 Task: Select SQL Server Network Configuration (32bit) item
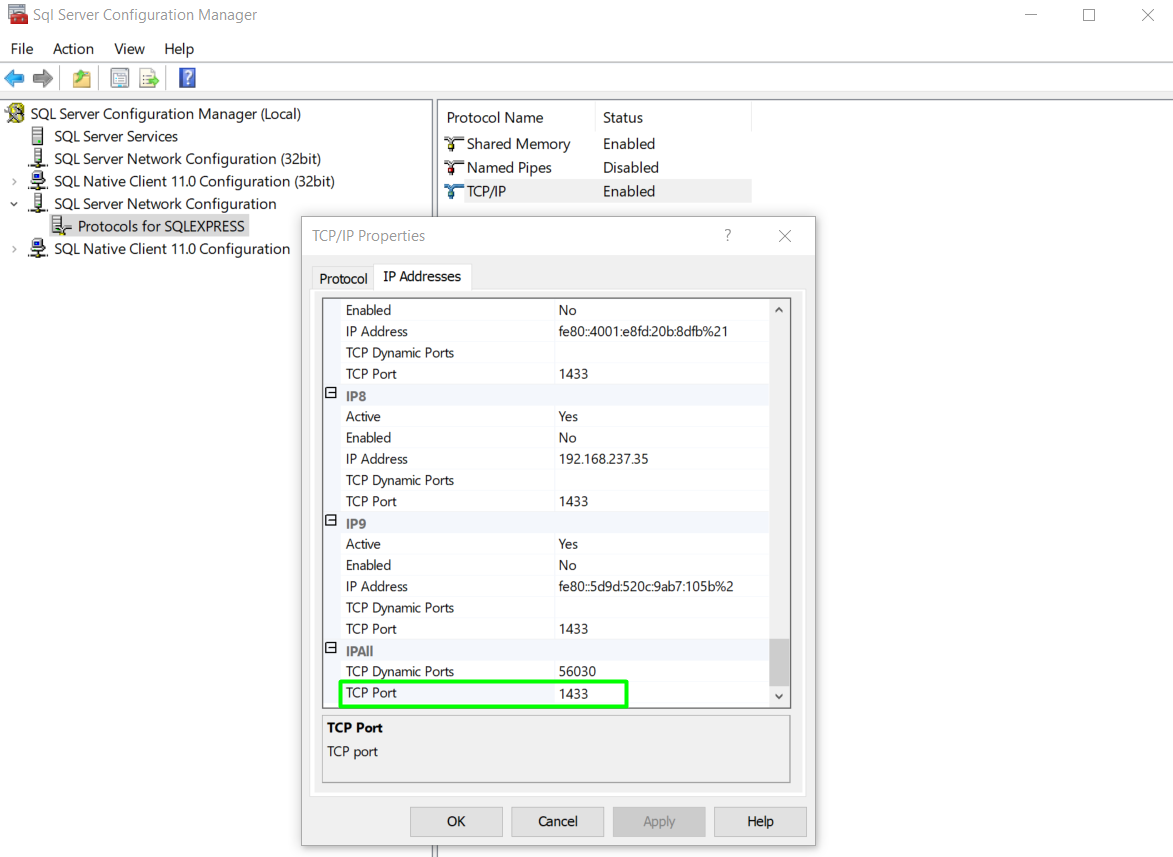(188, 159)
